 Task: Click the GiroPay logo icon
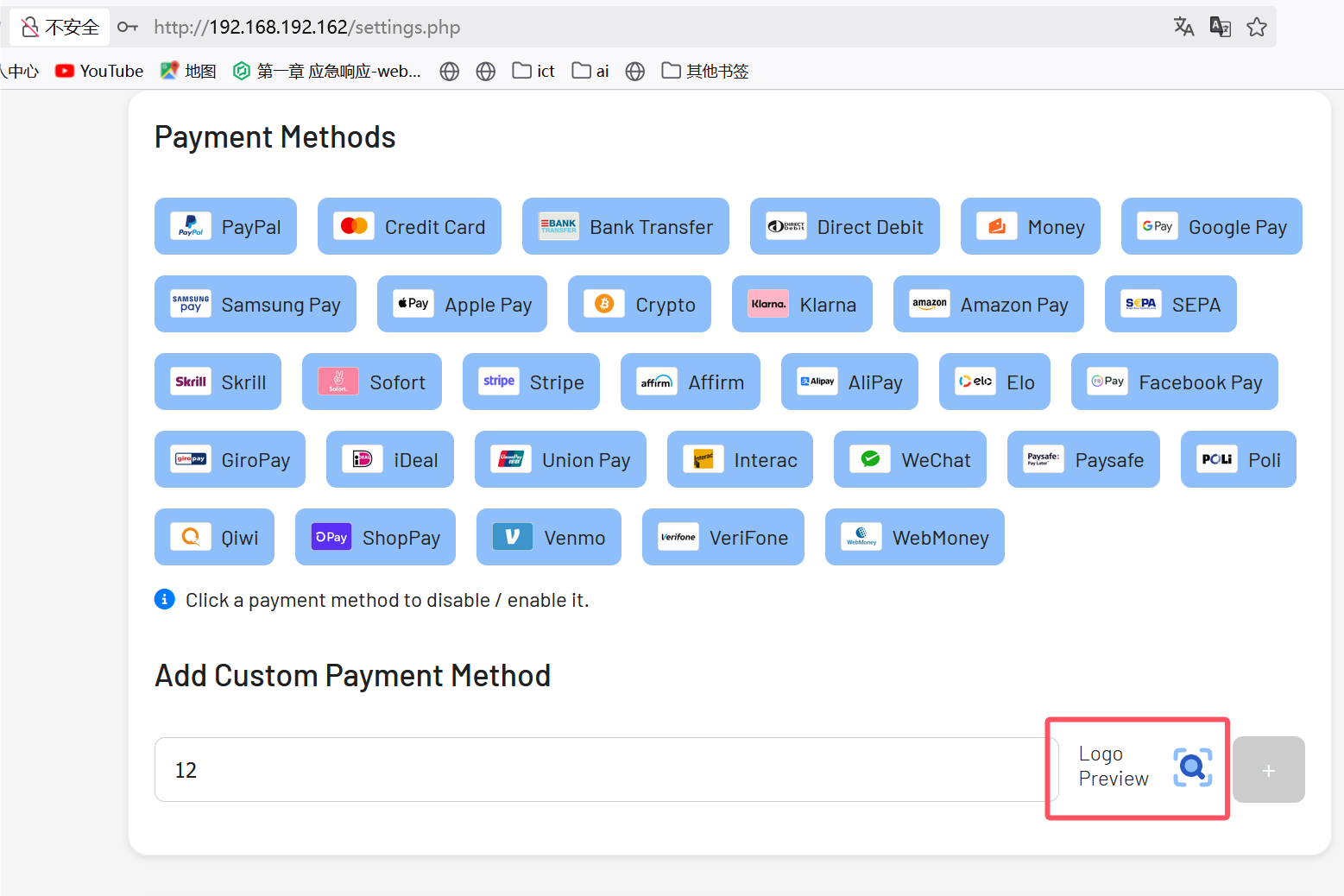pos(191,459)
